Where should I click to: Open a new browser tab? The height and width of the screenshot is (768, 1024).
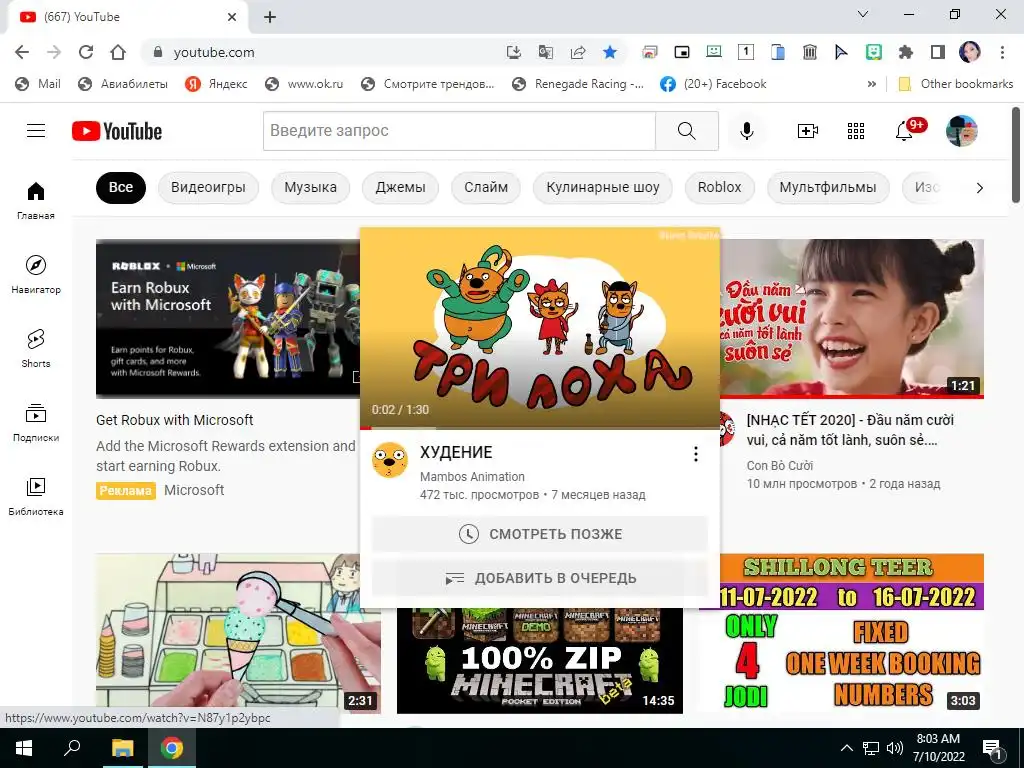click(x=270, y=17)
